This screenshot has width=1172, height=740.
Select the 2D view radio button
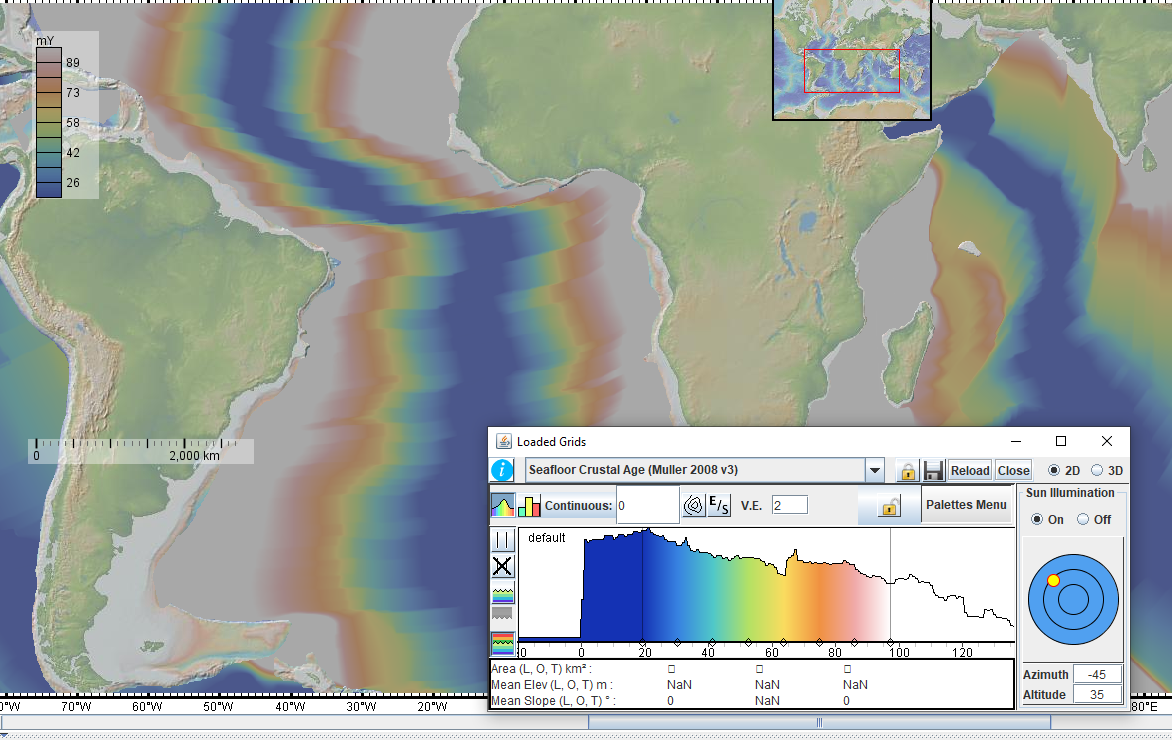pyautogui.click(x=1054, y=470)
